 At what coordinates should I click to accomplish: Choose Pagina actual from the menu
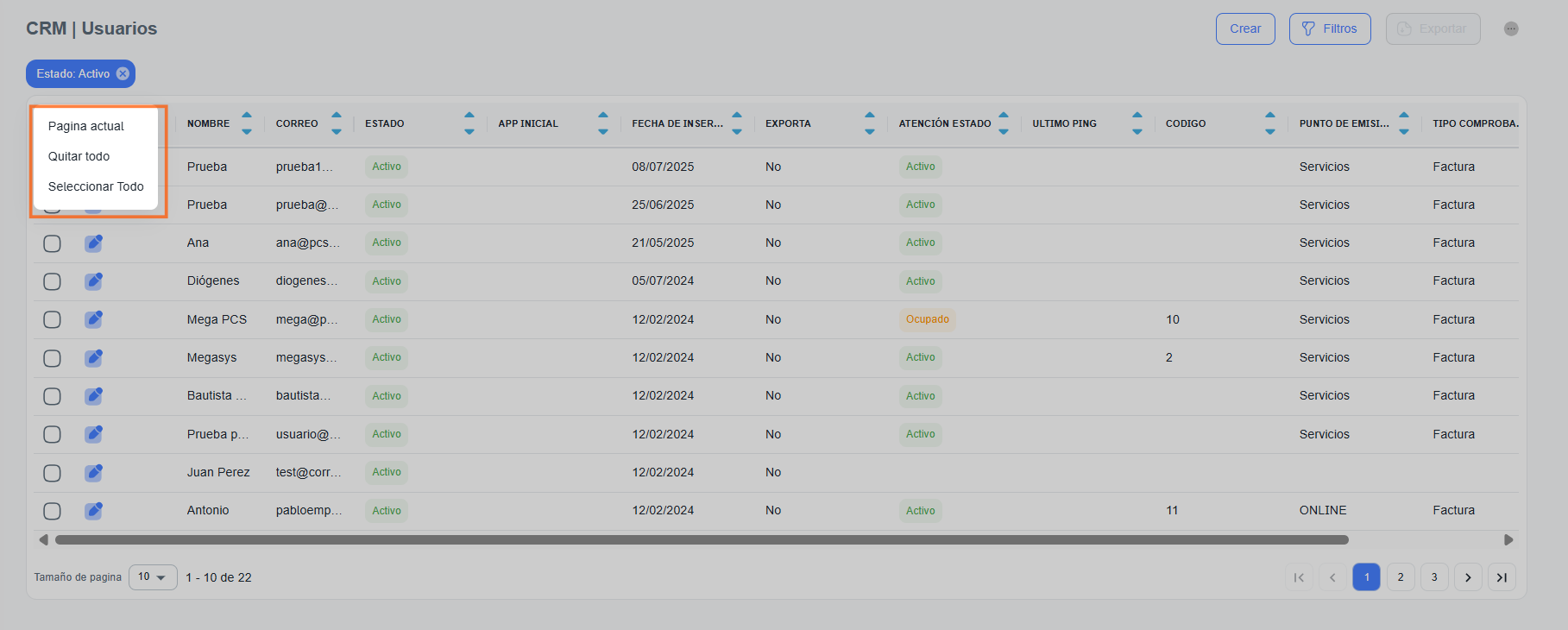click(x=86, y=126)
